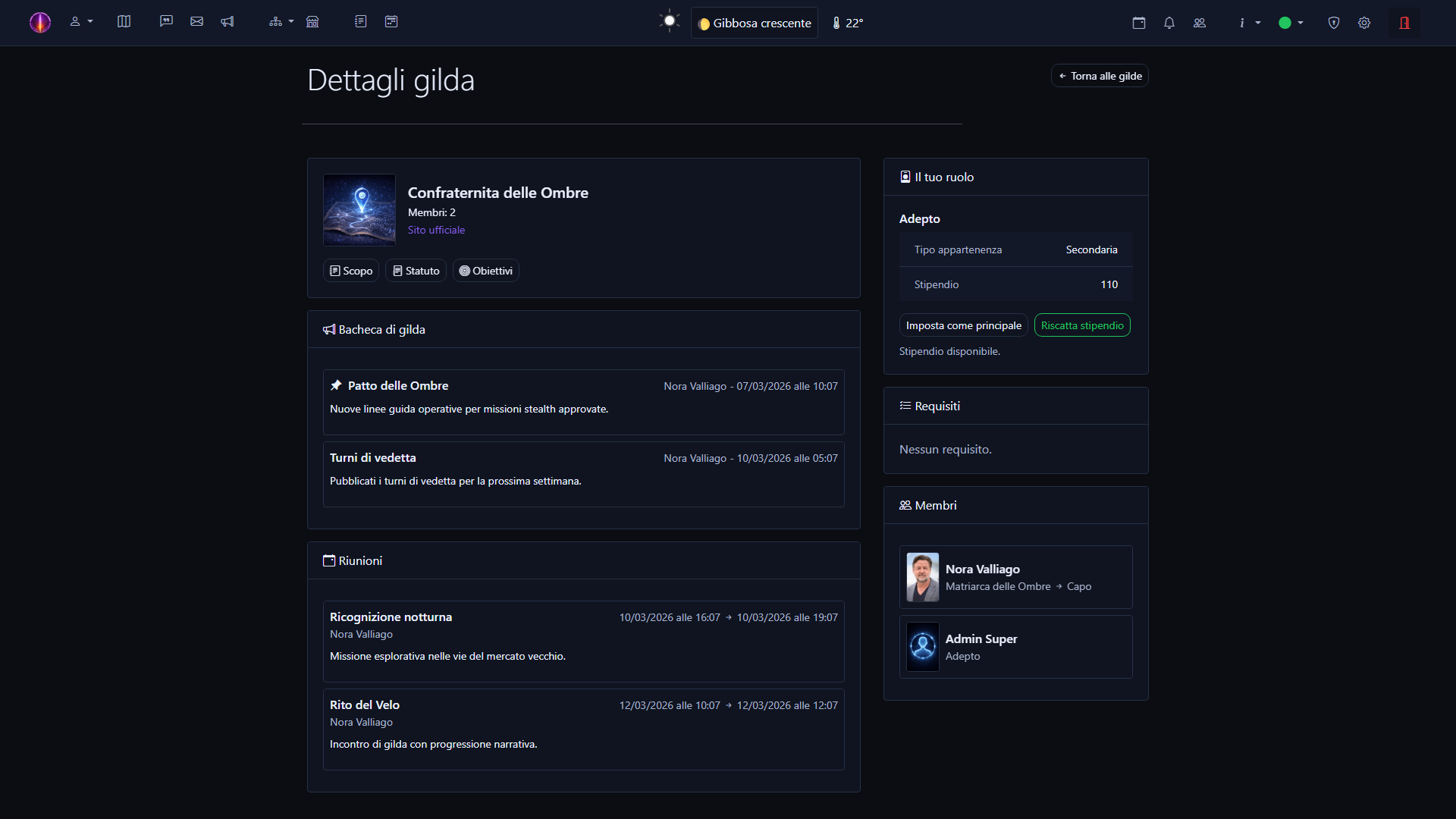Screen dimensions: 1456x819
Task: Open Admin Super member name
Action: [981, 639]
